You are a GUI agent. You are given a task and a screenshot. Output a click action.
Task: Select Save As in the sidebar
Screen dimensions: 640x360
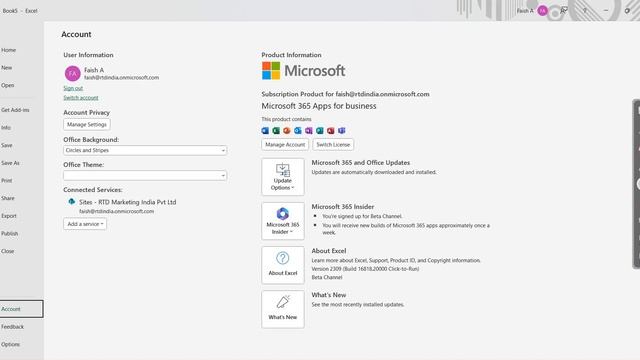[x=10, y=163]
